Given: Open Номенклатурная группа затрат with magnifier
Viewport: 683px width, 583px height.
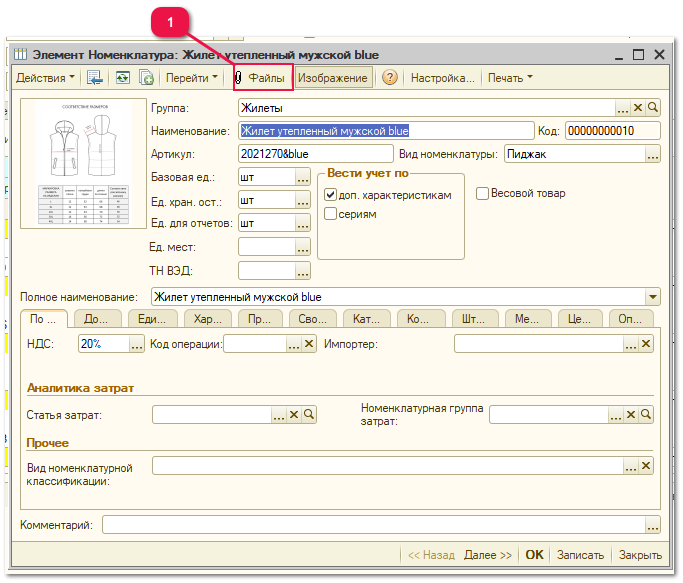Looking at the screenshot, I should [x=646, y=414].
